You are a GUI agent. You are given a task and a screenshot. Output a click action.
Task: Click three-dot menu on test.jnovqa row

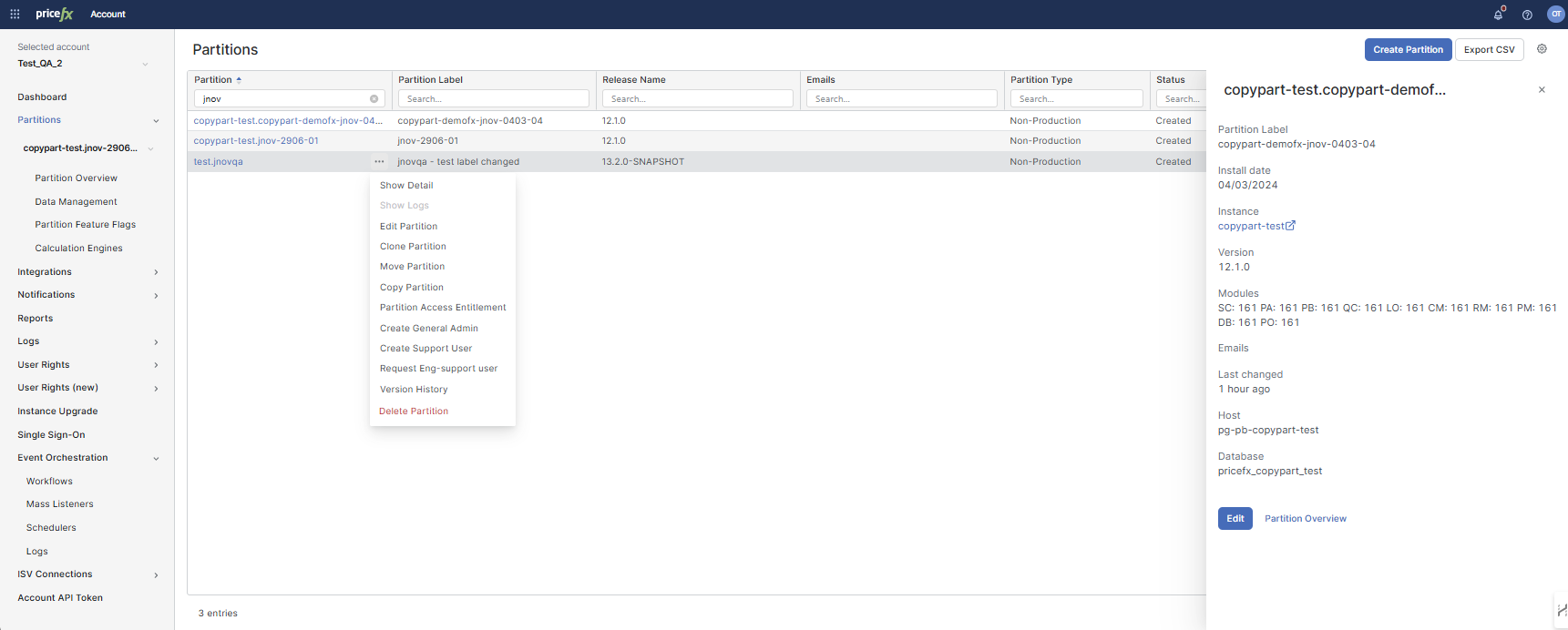click(379, 162)
